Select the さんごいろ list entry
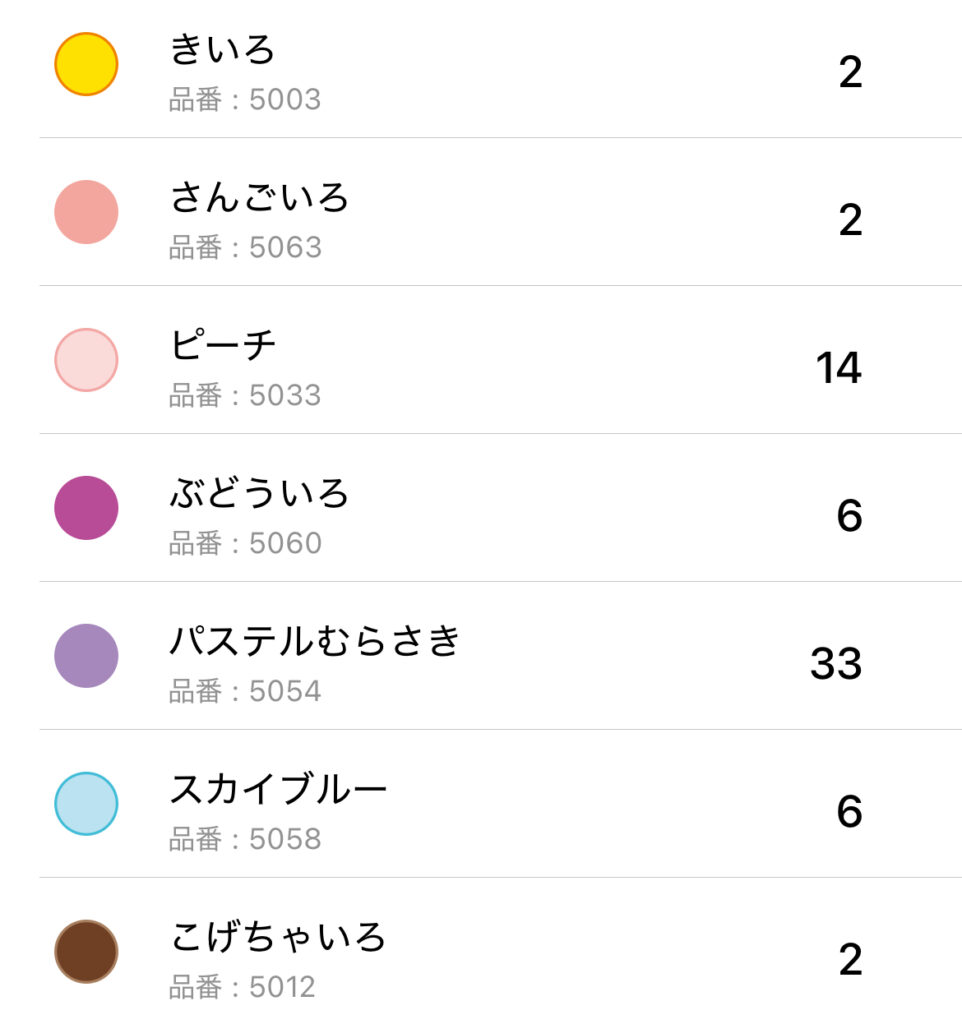Image resolution: width=962 pixels, height=1024 pixels. point(259,197)
